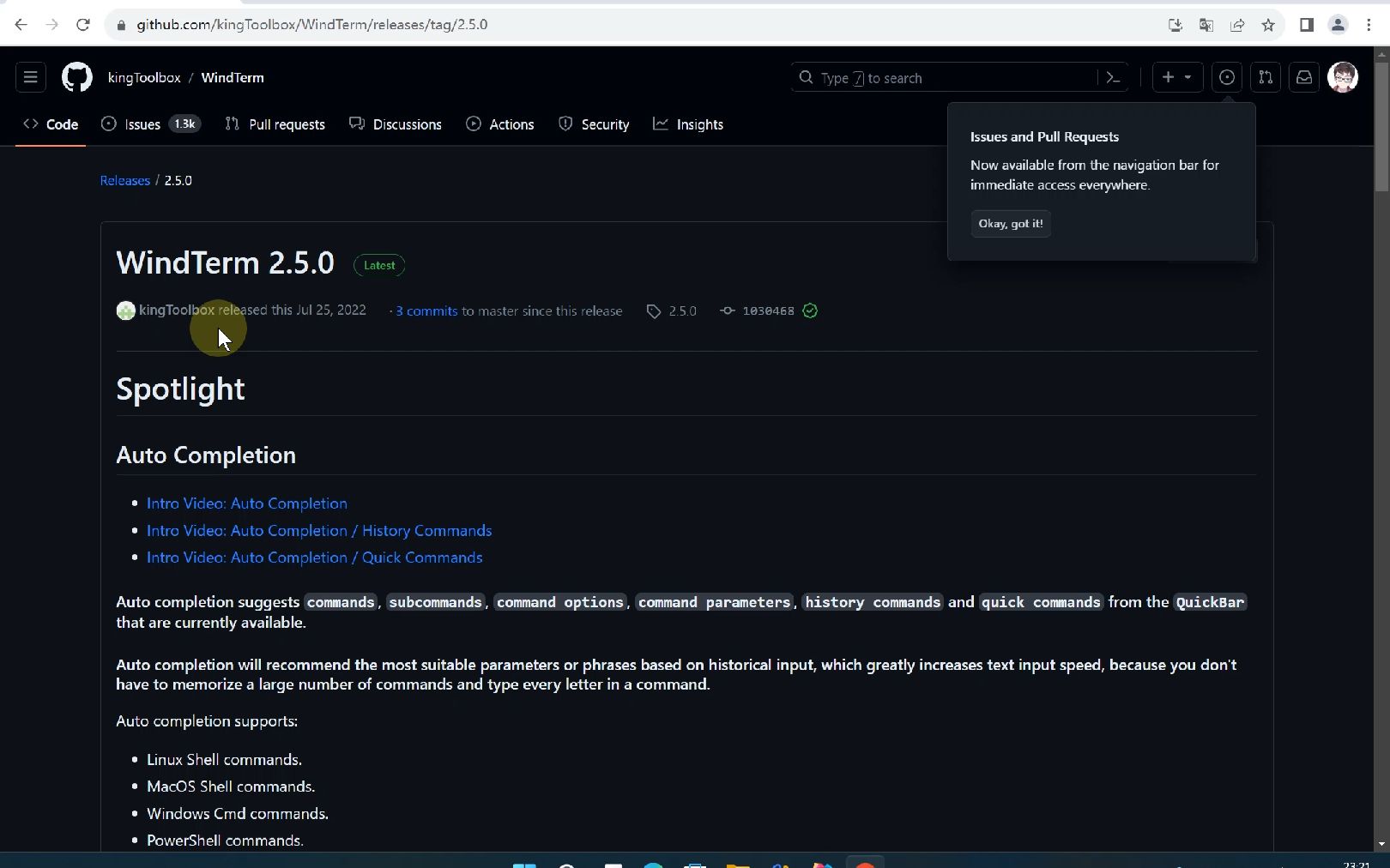Click the 'command parameters' code label
This screenshot has width=1390, height=868.
pos(714,602)
